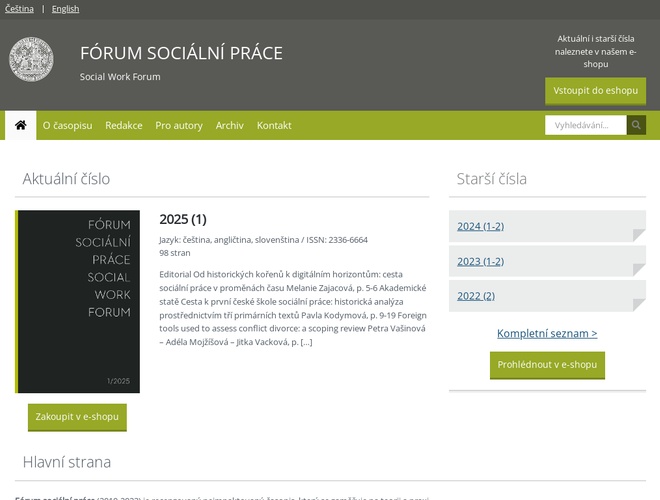Open the 2025 (1) journal cover thumbnail

tap(78, 301)
